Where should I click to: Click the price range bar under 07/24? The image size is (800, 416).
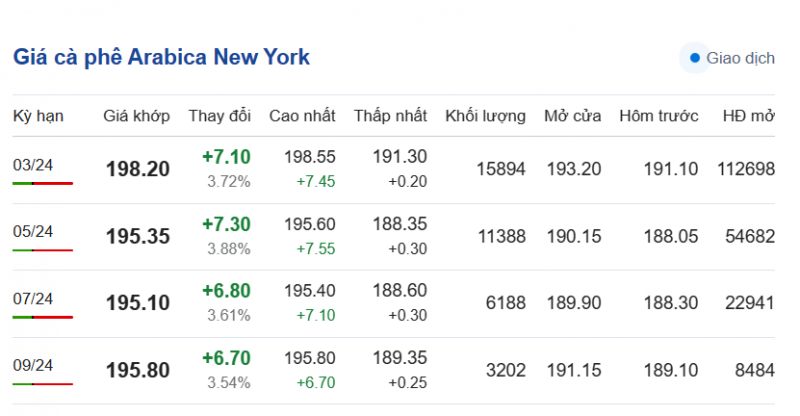tap(43, 317)
